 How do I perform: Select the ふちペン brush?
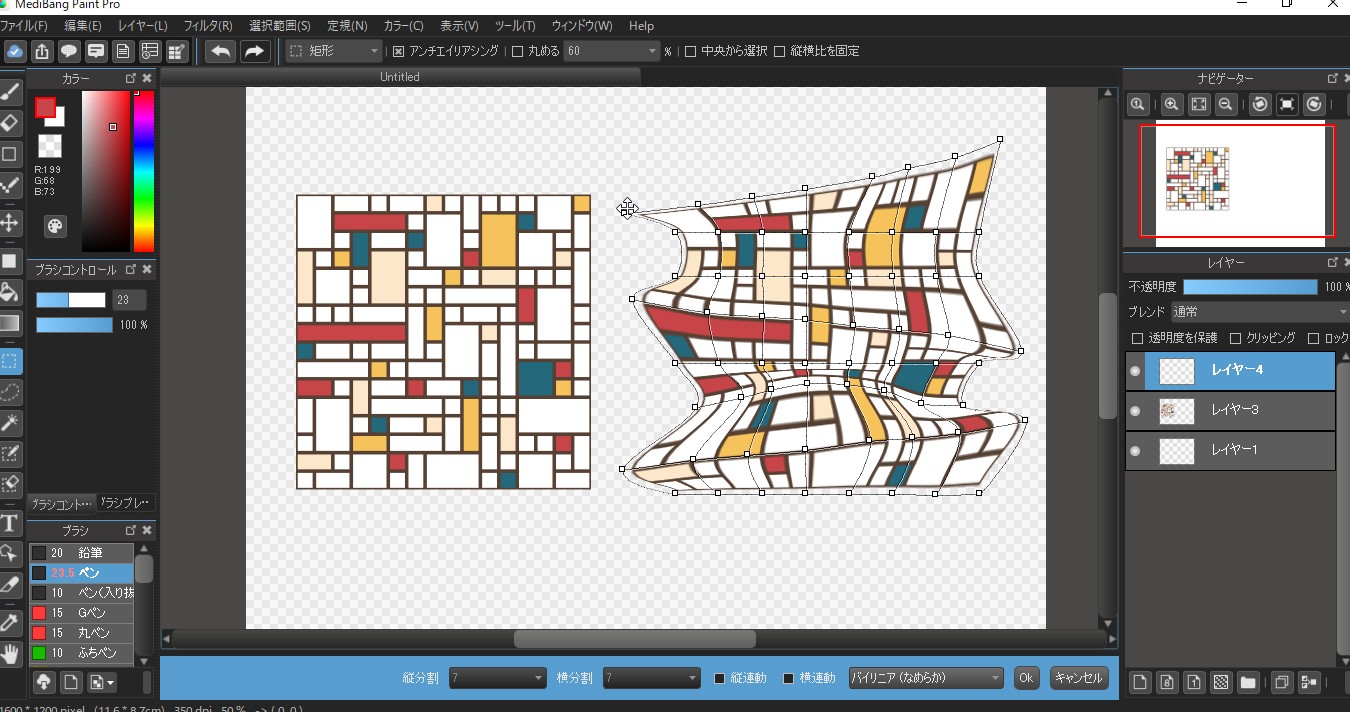coord(81,653)
